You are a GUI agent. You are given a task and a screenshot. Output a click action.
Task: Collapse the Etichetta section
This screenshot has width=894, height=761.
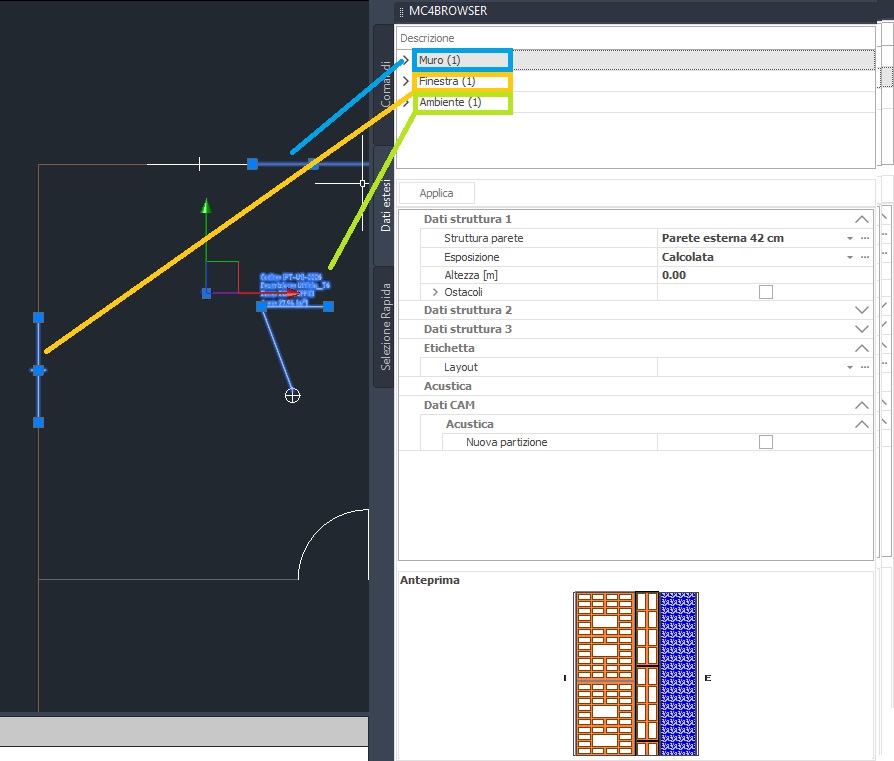click(862, 348)
